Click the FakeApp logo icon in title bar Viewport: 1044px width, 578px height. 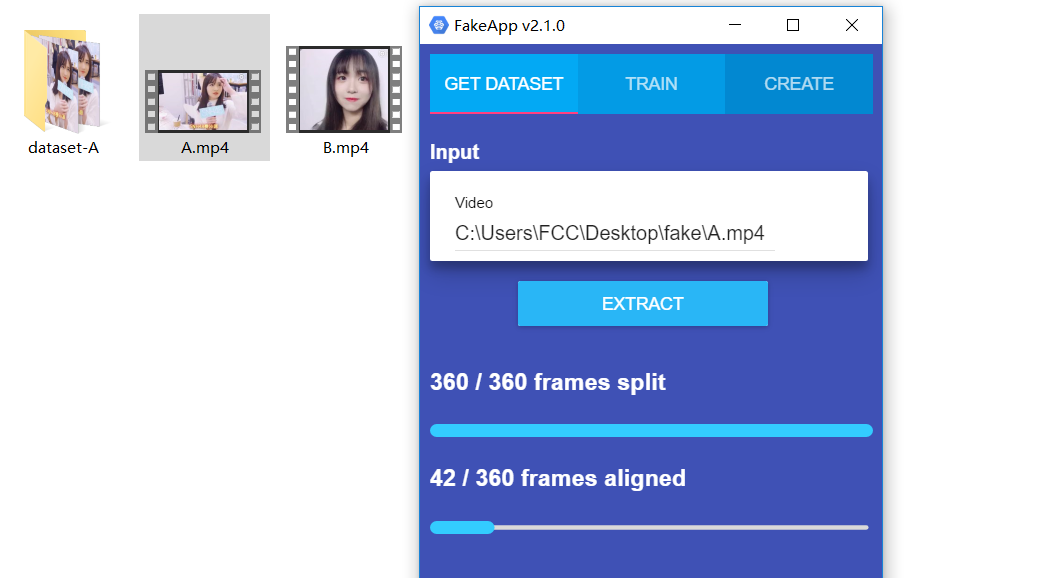pyautogui.click(x=439, y=25)
